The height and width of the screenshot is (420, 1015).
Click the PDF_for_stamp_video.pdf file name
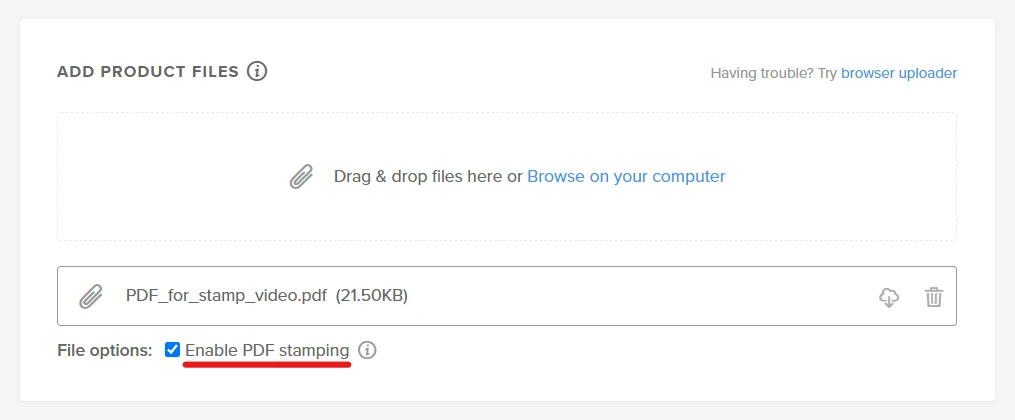coord(227,296)
